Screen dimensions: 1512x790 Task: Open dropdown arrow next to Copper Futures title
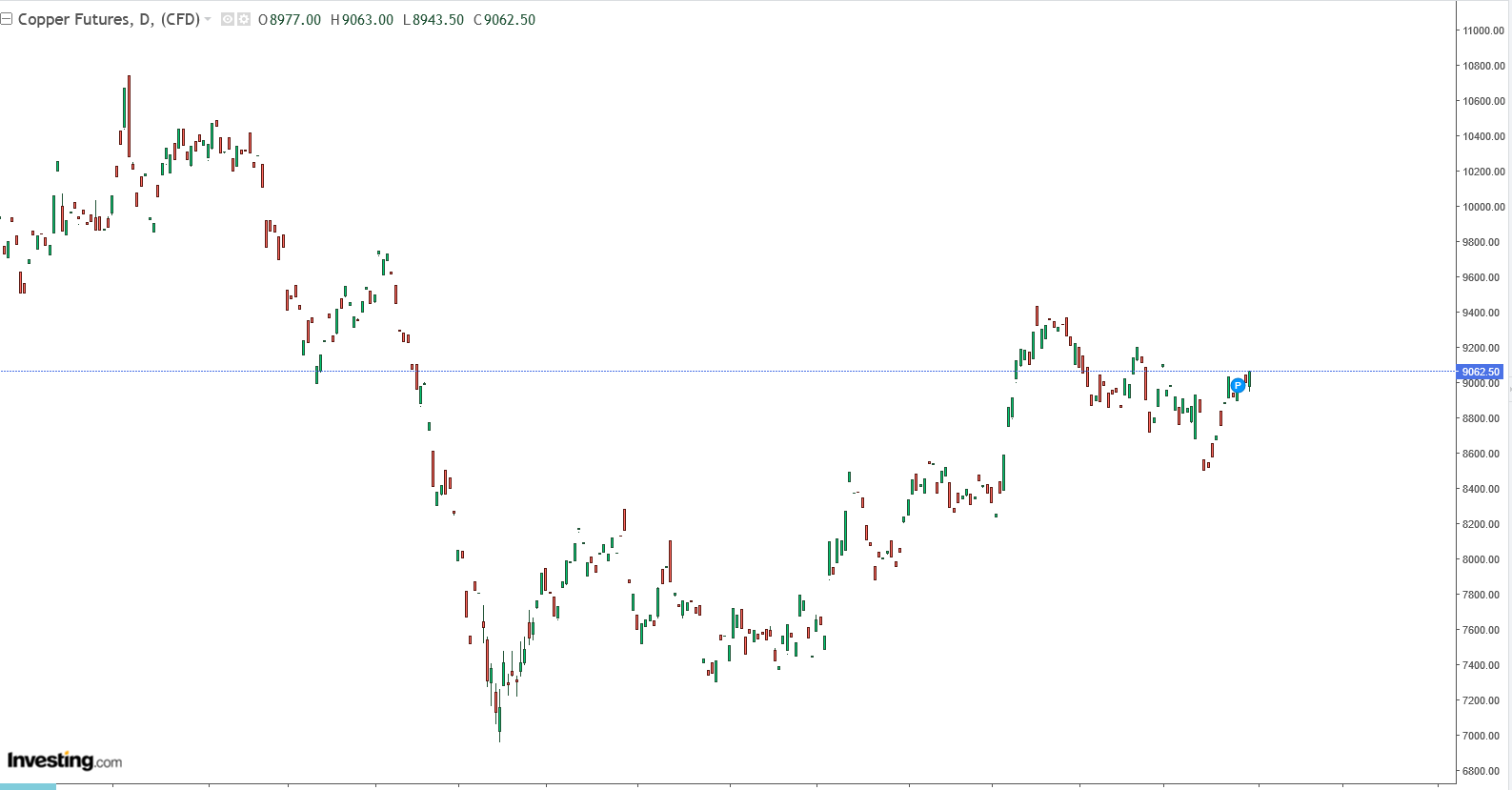pos(208,19)
